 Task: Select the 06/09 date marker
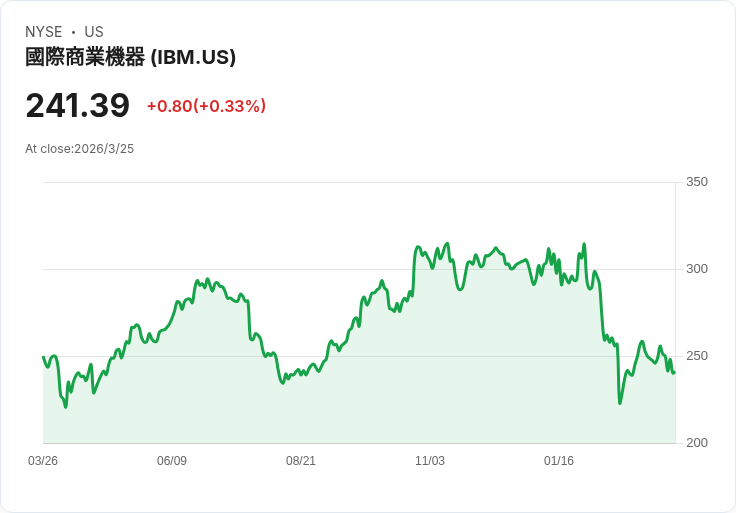coord(172,461)
